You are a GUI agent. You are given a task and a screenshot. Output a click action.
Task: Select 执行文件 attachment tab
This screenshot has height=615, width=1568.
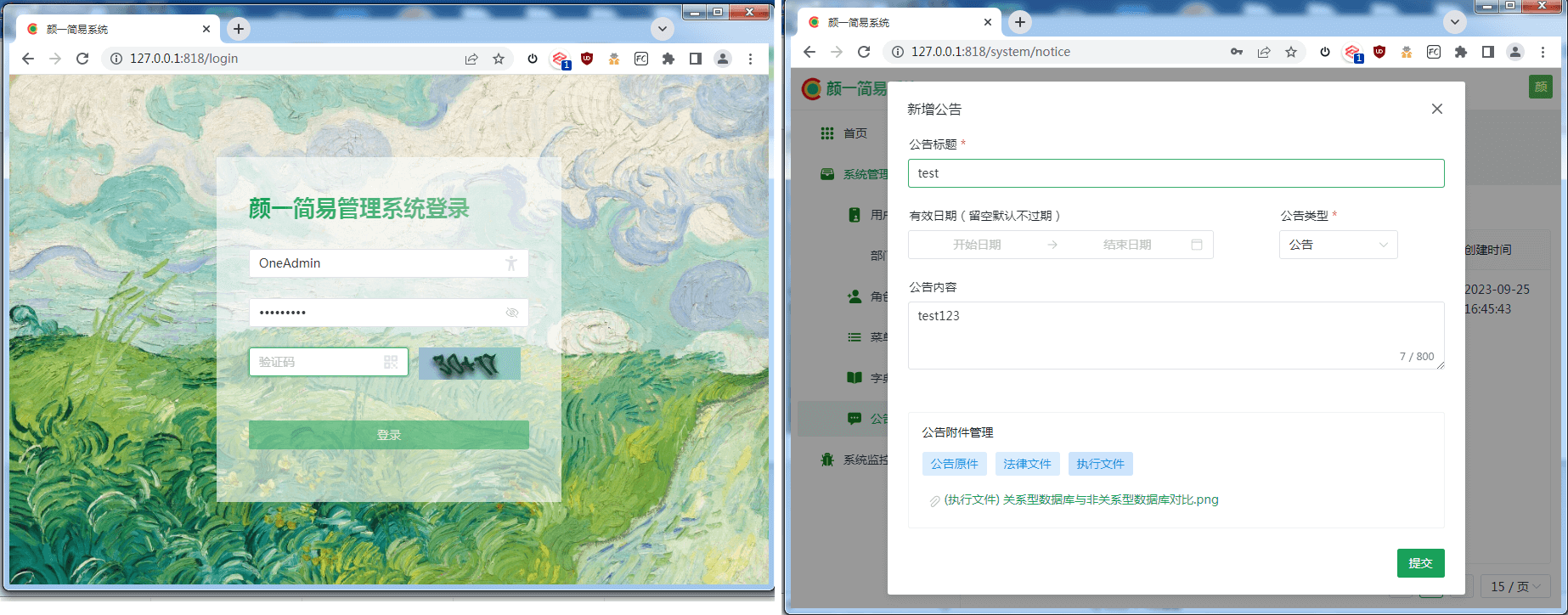coord(1101,464)
